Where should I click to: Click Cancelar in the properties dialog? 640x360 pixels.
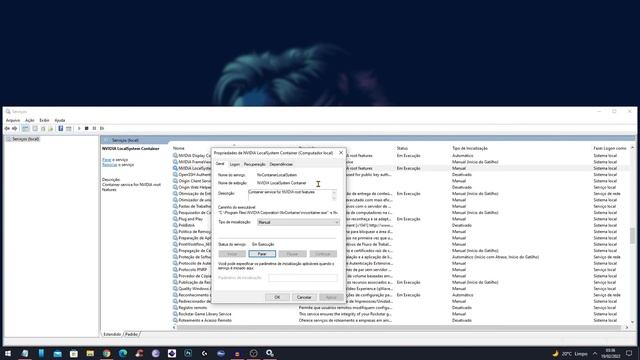click(x=304, y=297)
